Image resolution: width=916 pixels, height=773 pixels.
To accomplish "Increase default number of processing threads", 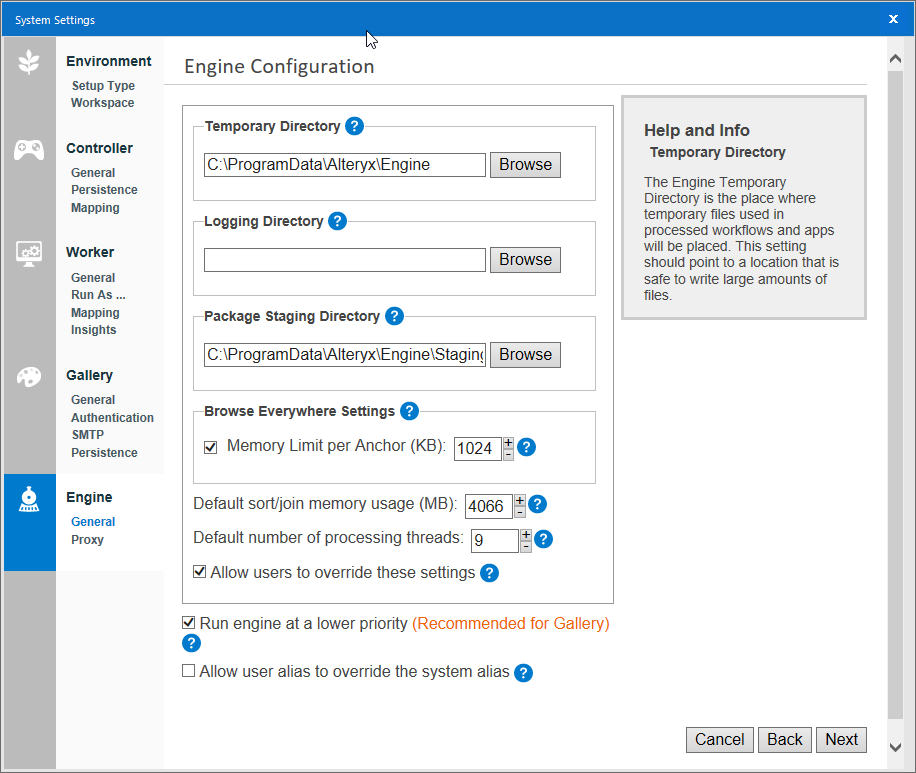I will pos(526,535).
